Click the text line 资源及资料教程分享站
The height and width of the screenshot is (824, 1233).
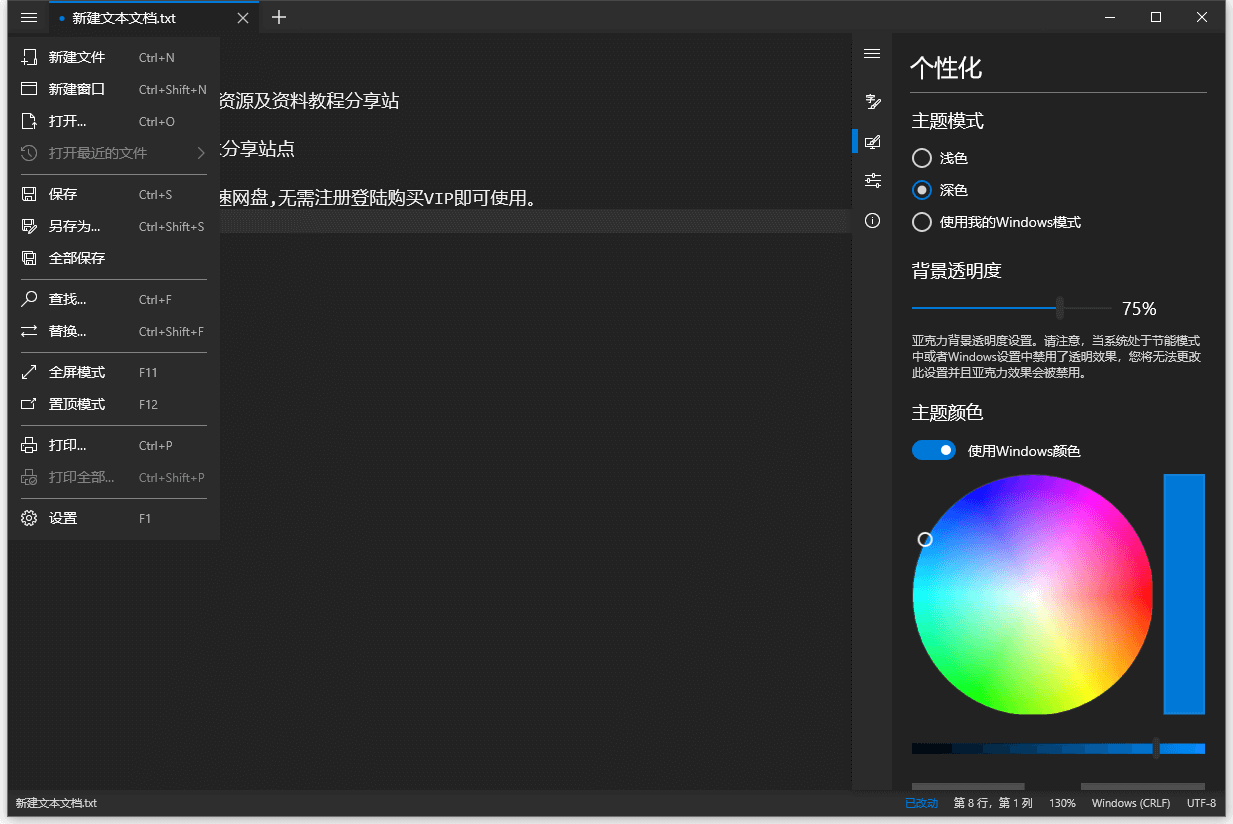309,101
